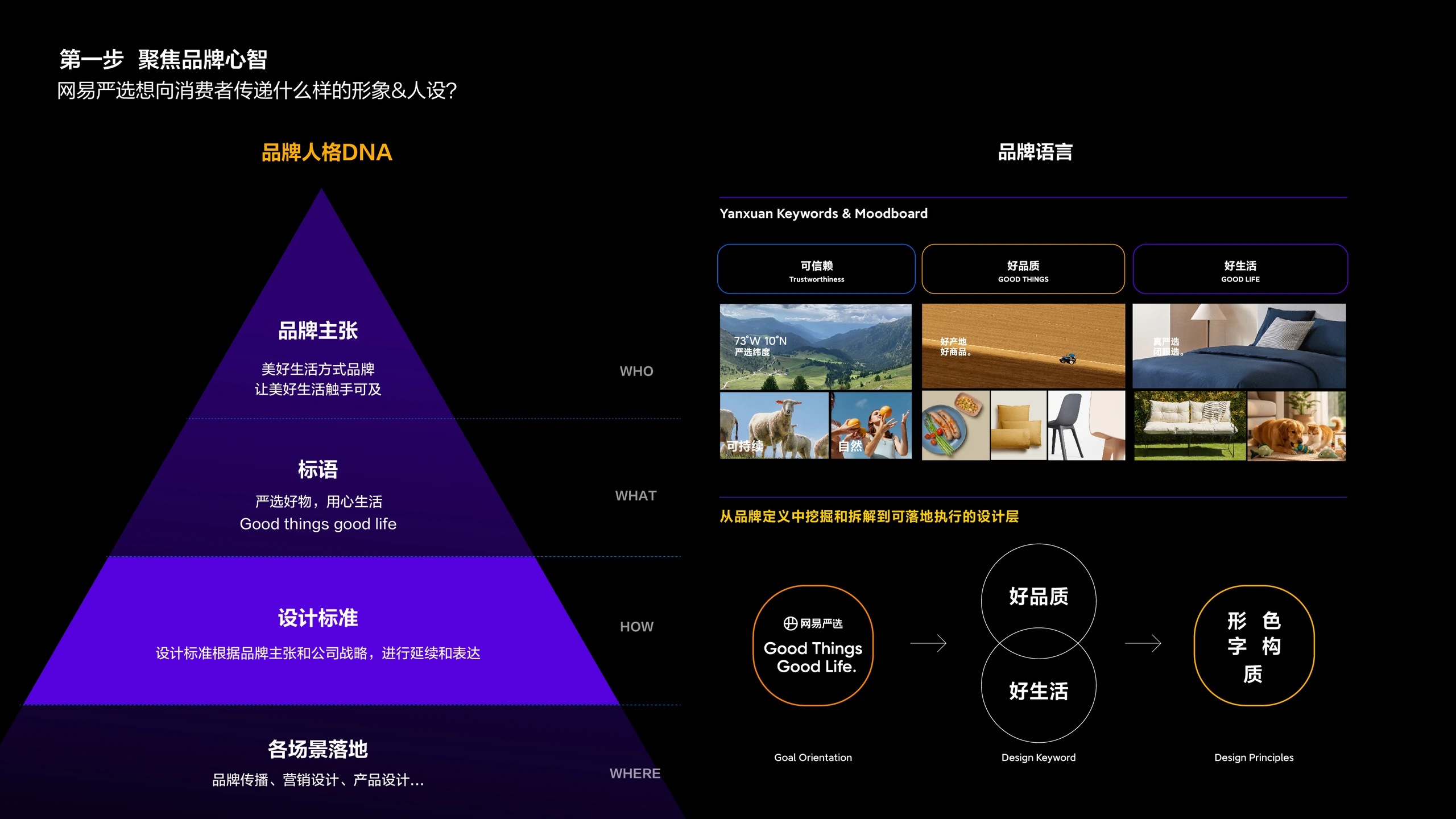Select the mountain landscape 73°W 10°N image

tap(816, 346)
